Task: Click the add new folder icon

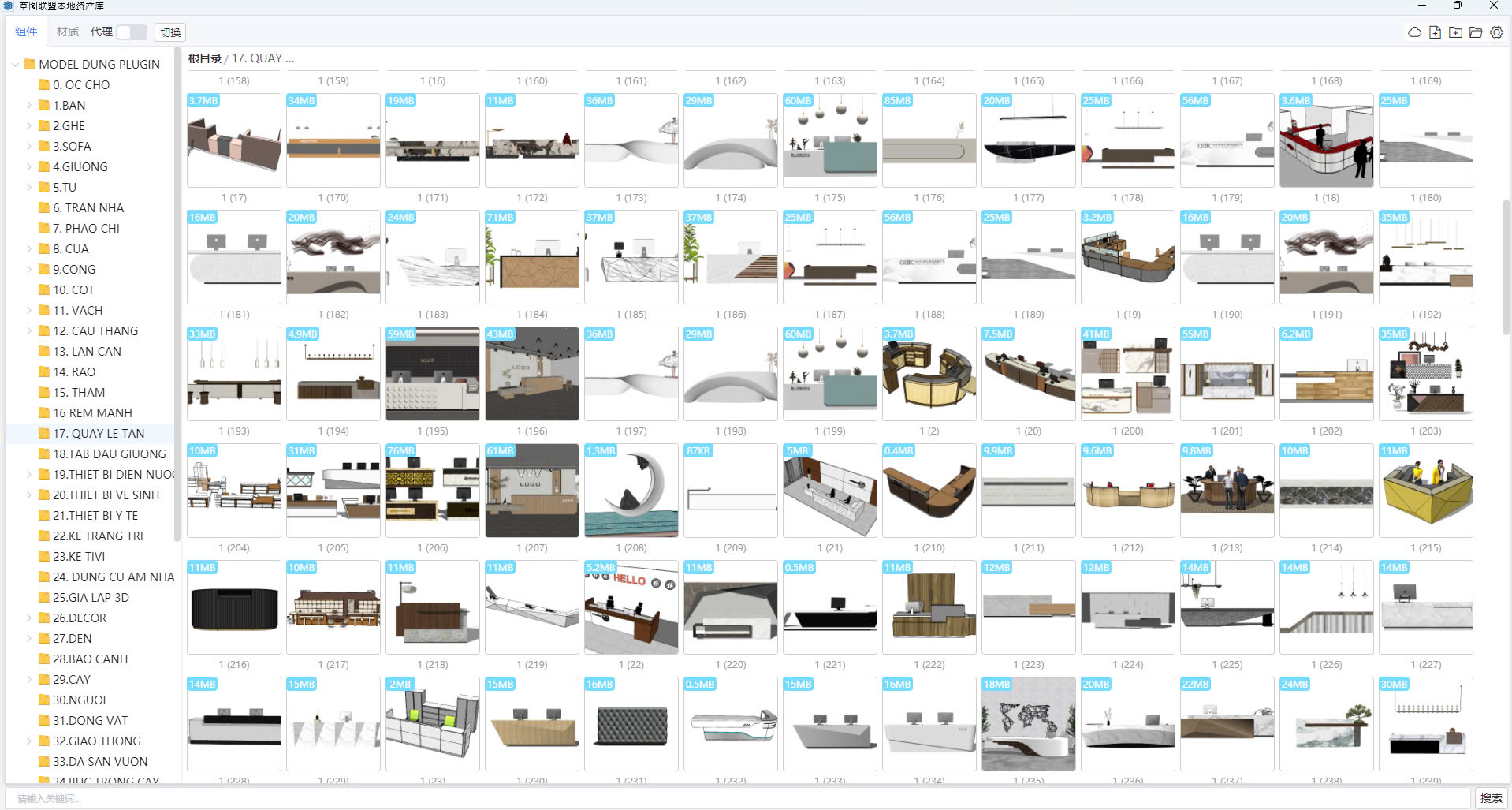Action: coord(1455,32)
